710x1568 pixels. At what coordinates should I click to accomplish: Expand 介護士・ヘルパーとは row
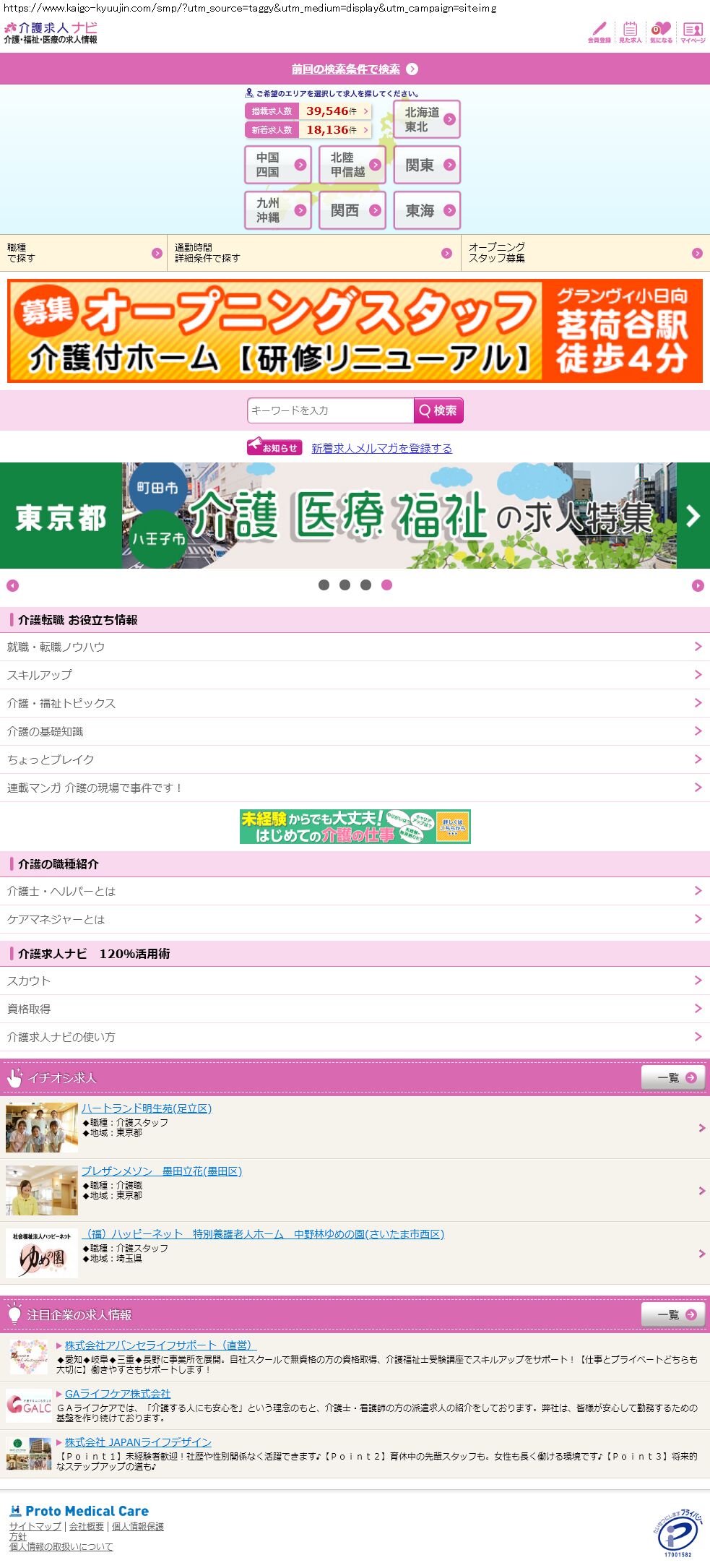point(355,891)
